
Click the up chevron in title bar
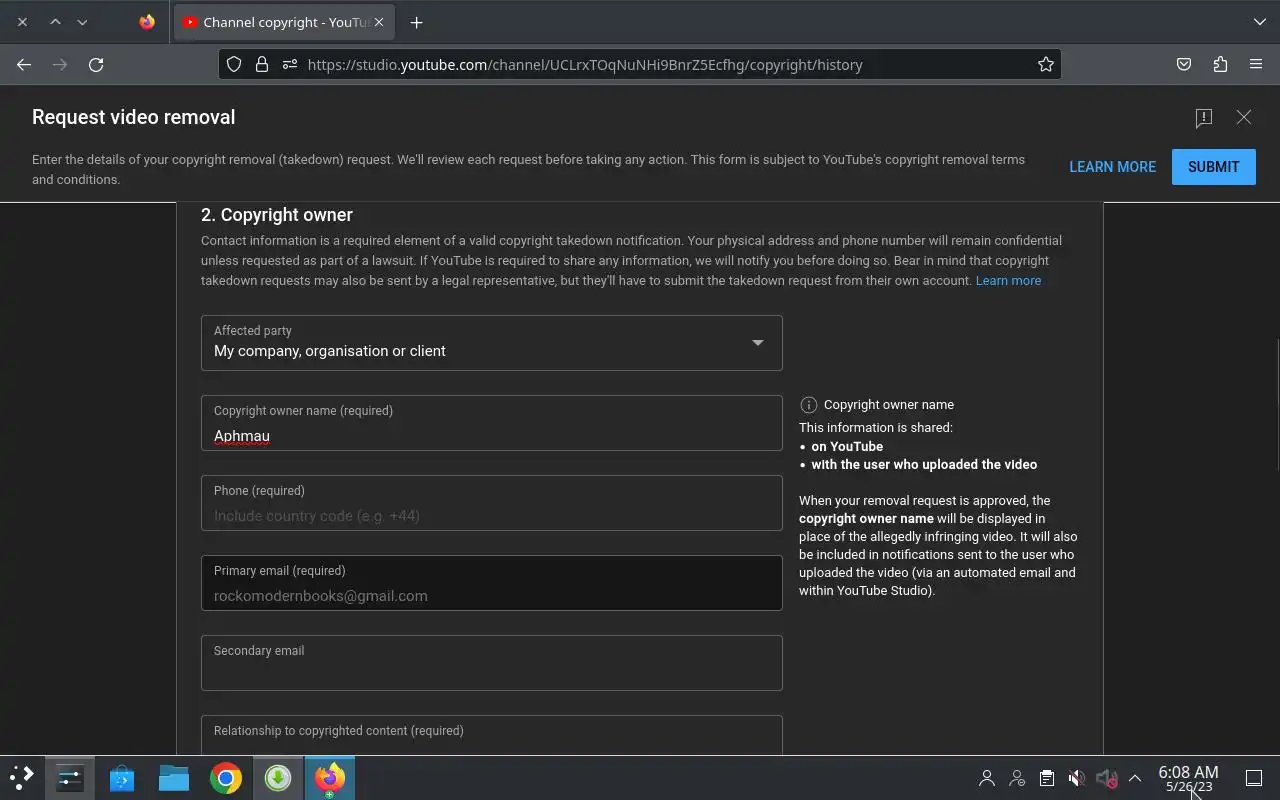(55, 22)
